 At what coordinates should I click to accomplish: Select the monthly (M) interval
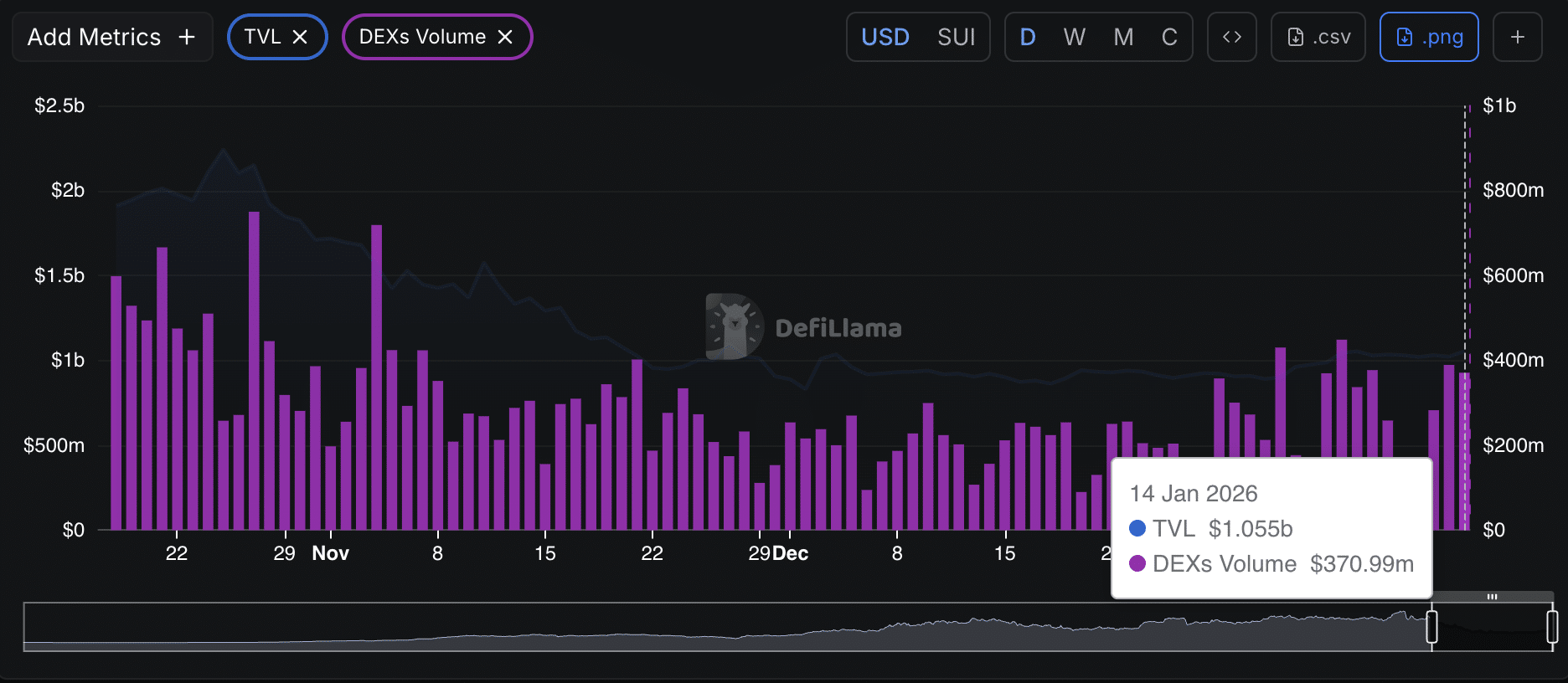pyautogui.click(x=1123, y=37)
